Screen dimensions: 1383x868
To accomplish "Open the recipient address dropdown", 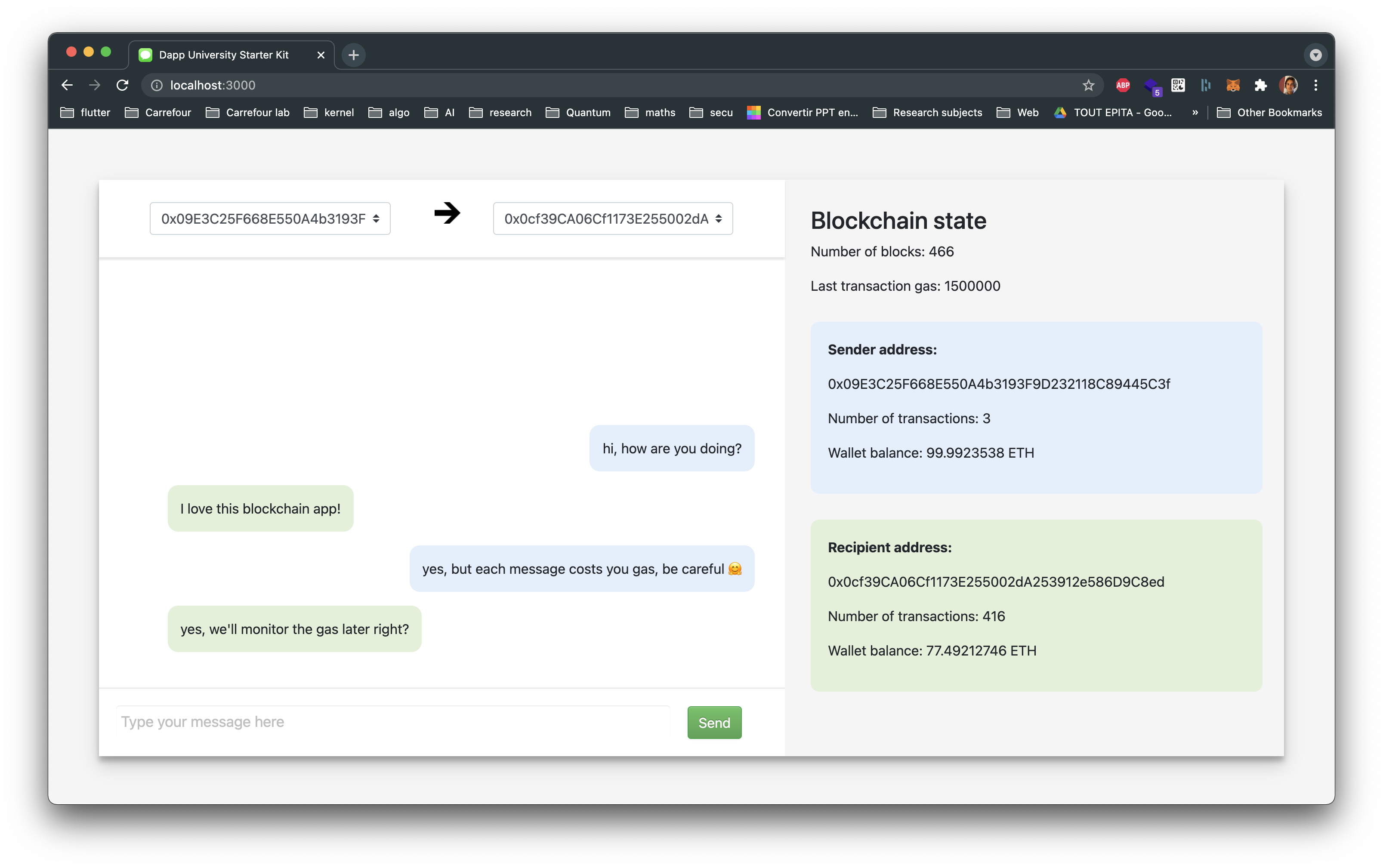I will click(x=612, y=219).
